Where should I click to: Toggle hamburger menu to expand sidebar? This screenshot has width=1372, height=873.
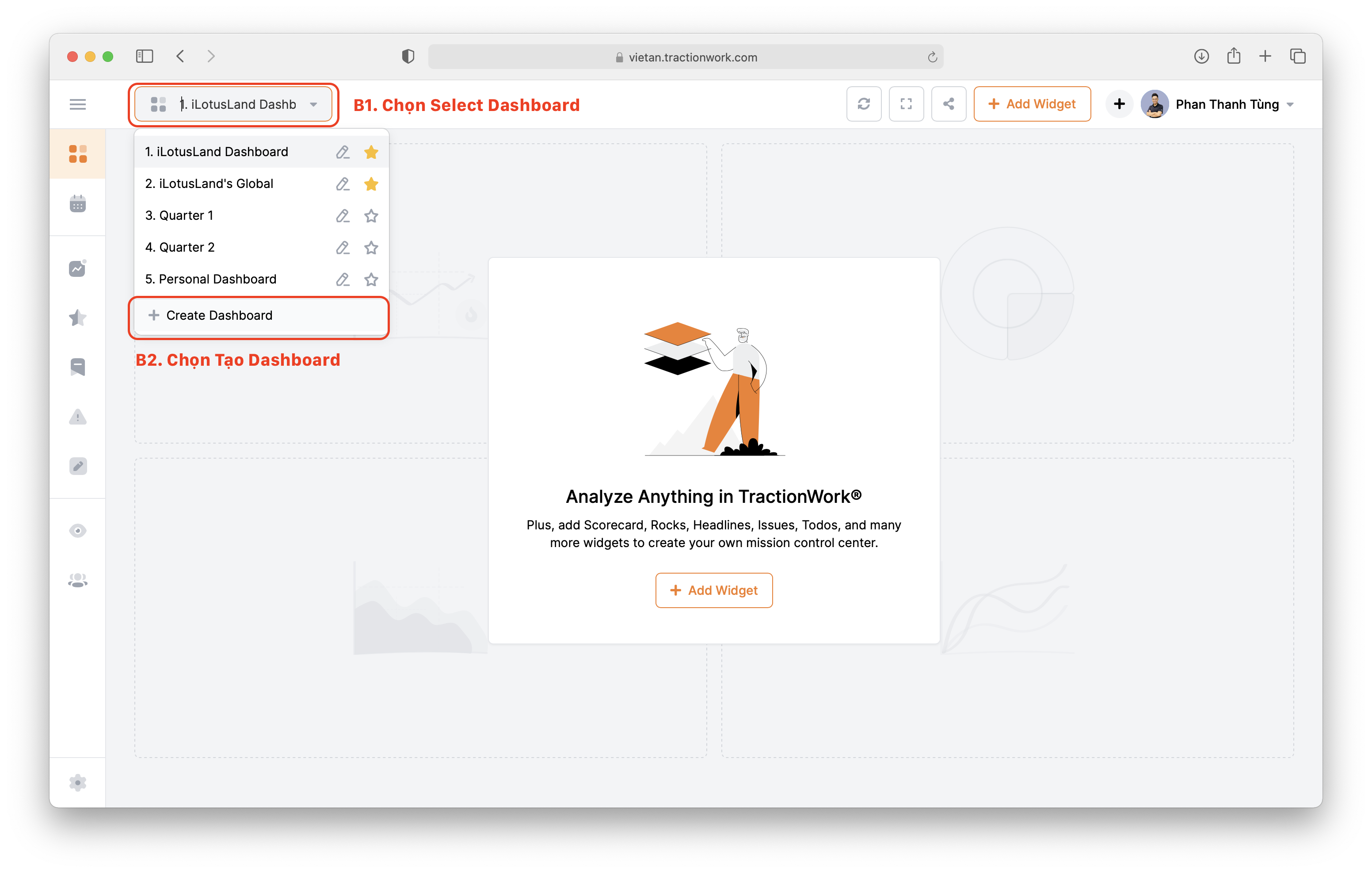pos(77,104)
